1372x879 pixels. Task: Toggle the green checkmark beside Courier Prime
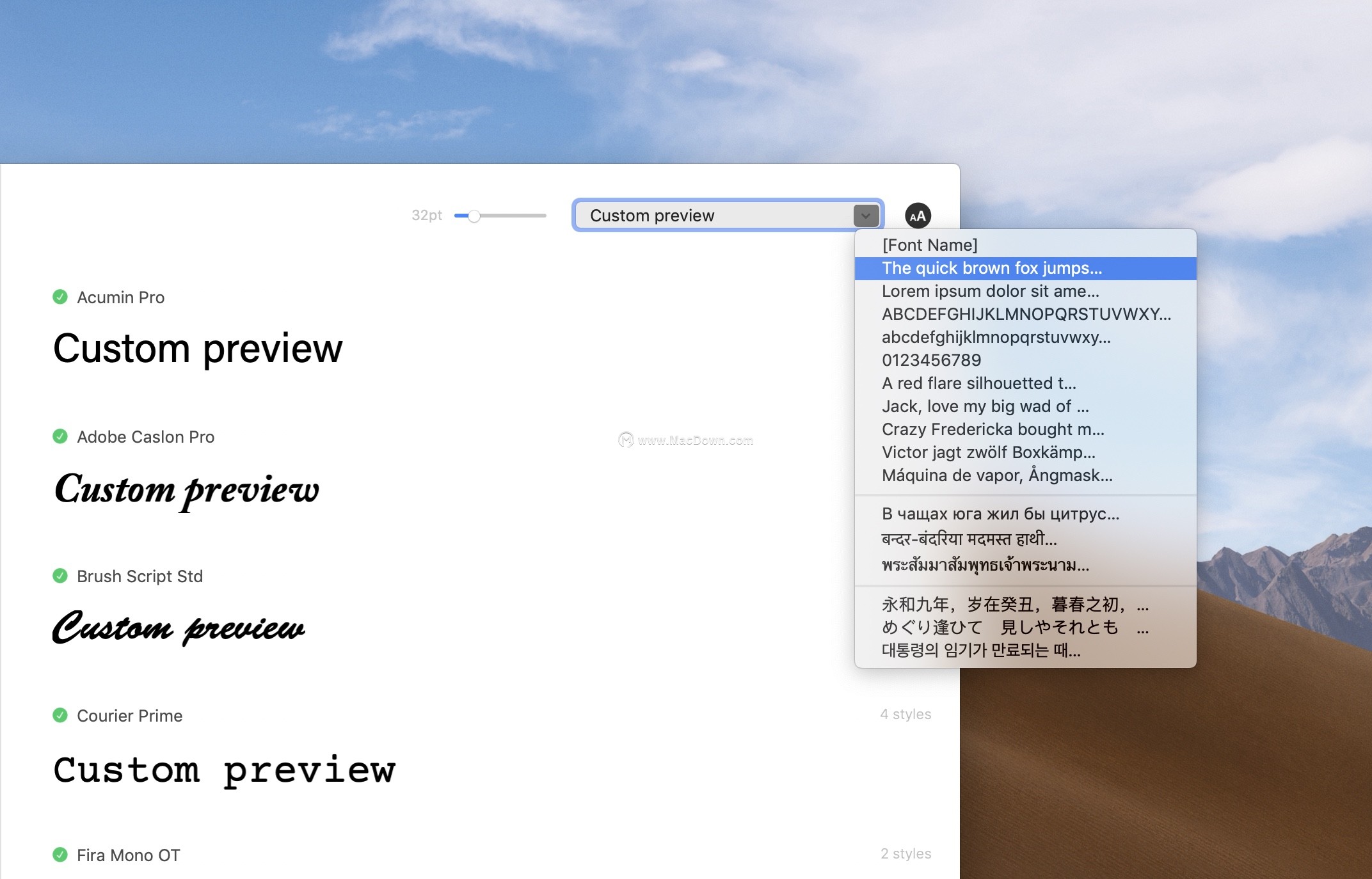click(60, 715)
